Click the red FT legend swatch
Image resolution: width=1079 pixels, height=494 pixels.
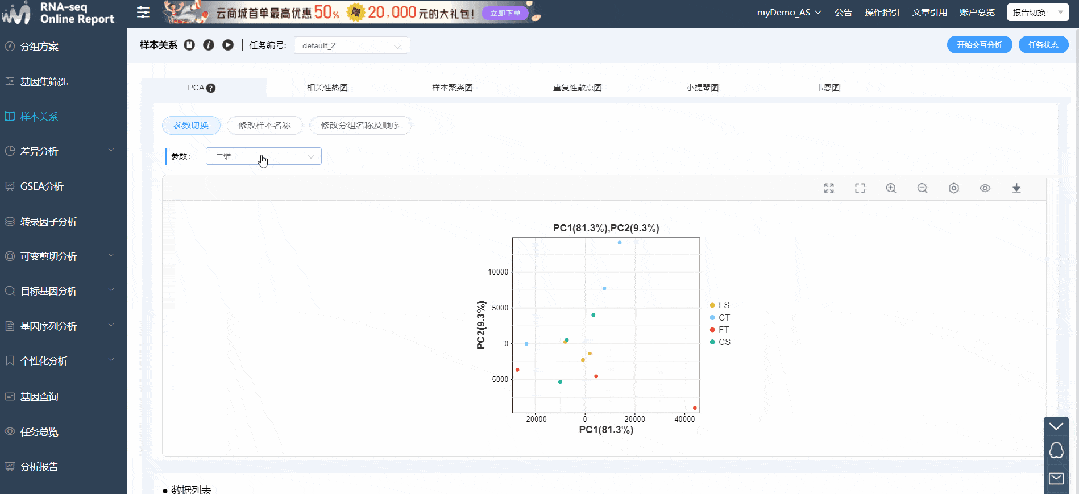712,330
